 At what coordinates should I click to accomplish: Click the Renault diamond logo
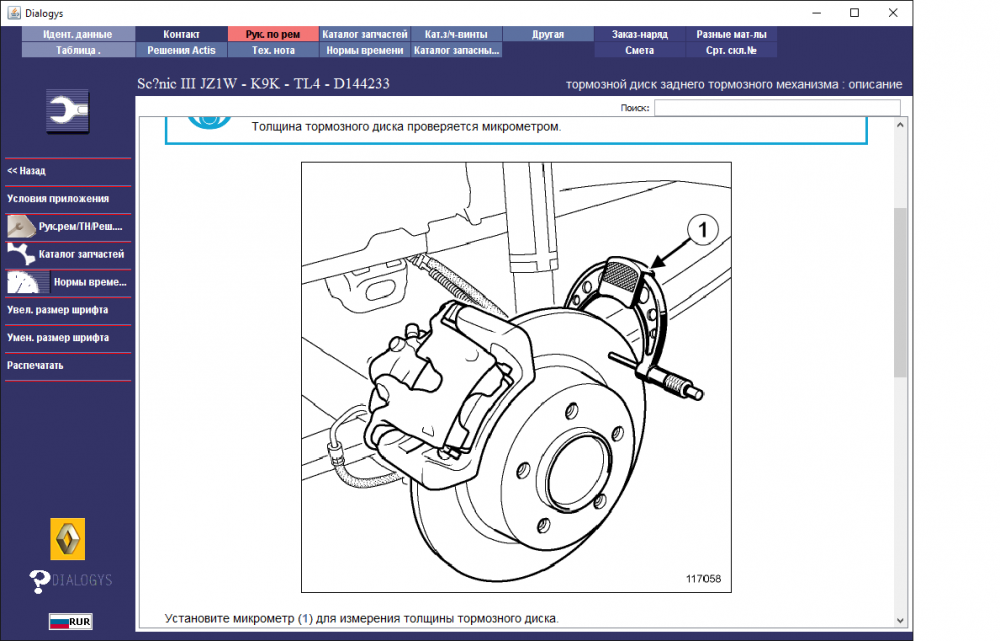tap(68, 539)
